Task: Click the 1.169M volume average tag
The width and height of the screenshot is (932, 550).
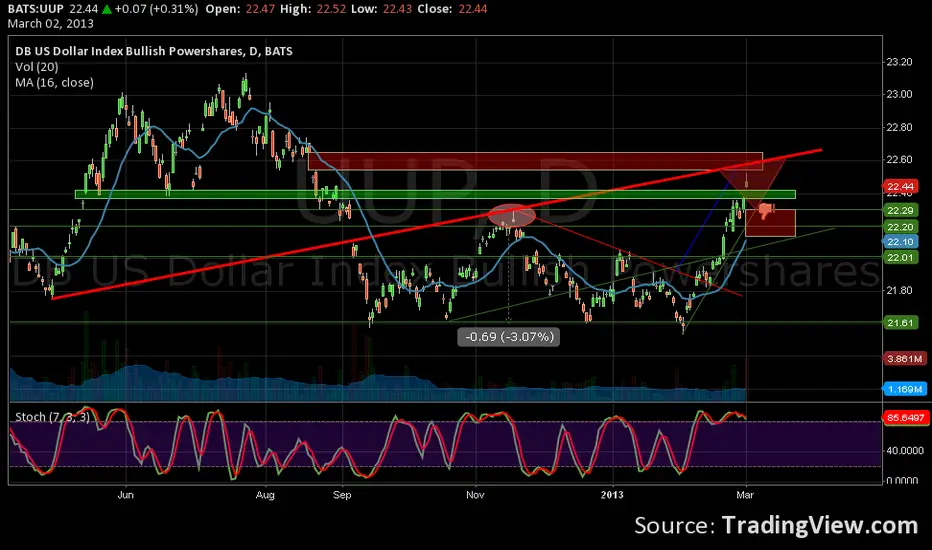Action: click(x=905, y=389)
